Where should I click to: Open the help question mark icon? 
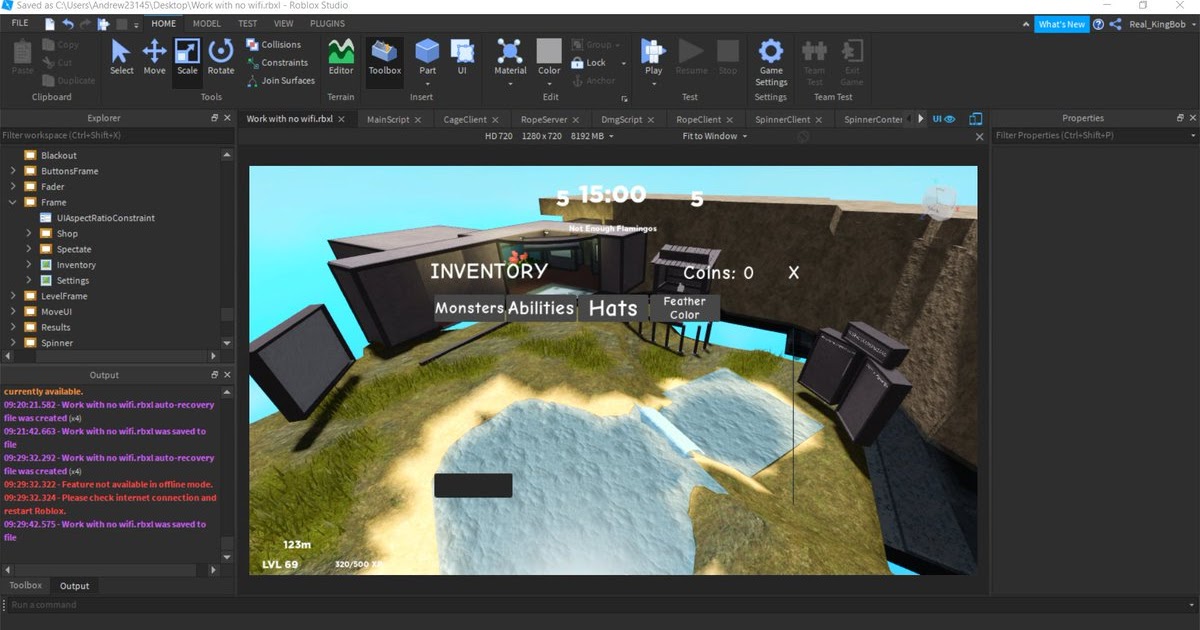(1100, 24)
